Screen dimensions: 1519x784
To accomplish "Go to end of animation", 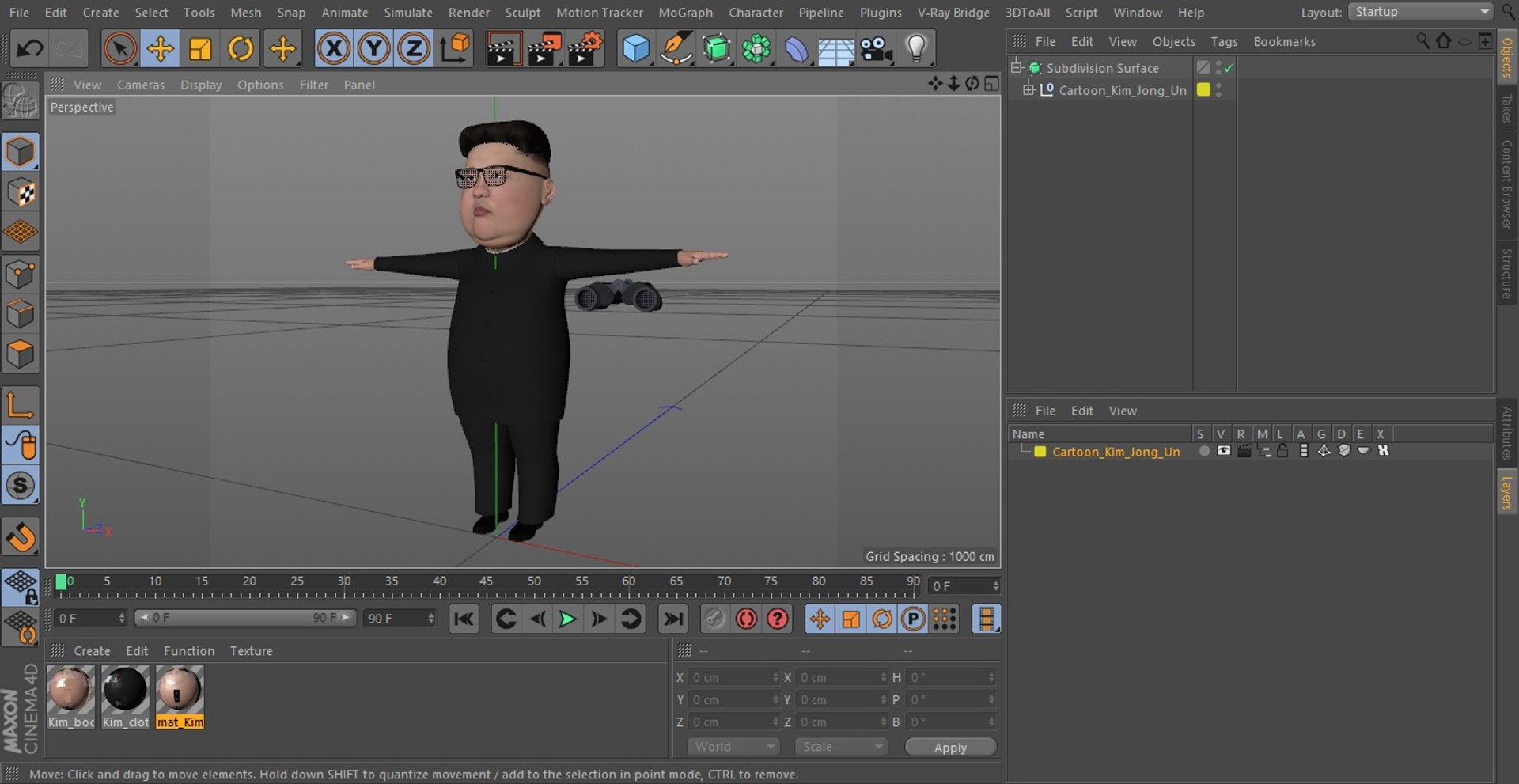I will pyautogui.click(x=673, y=619).
